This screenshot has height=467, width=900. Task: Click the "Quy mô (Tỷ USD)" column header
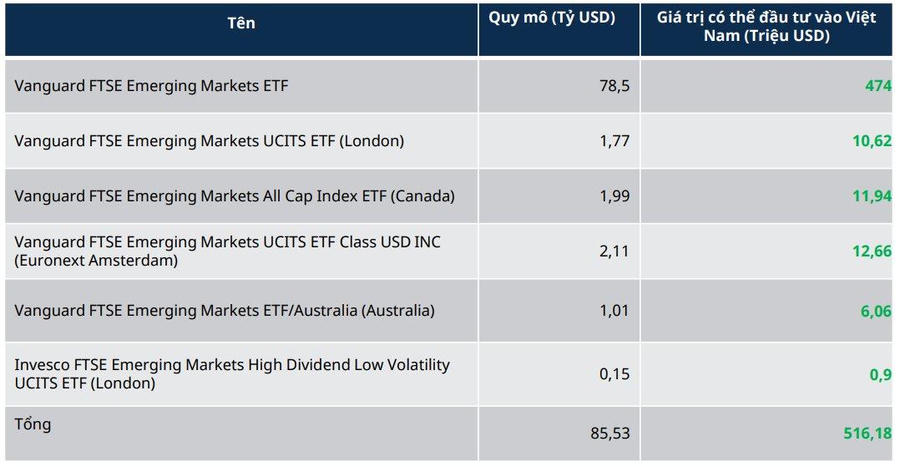point(551,18)
